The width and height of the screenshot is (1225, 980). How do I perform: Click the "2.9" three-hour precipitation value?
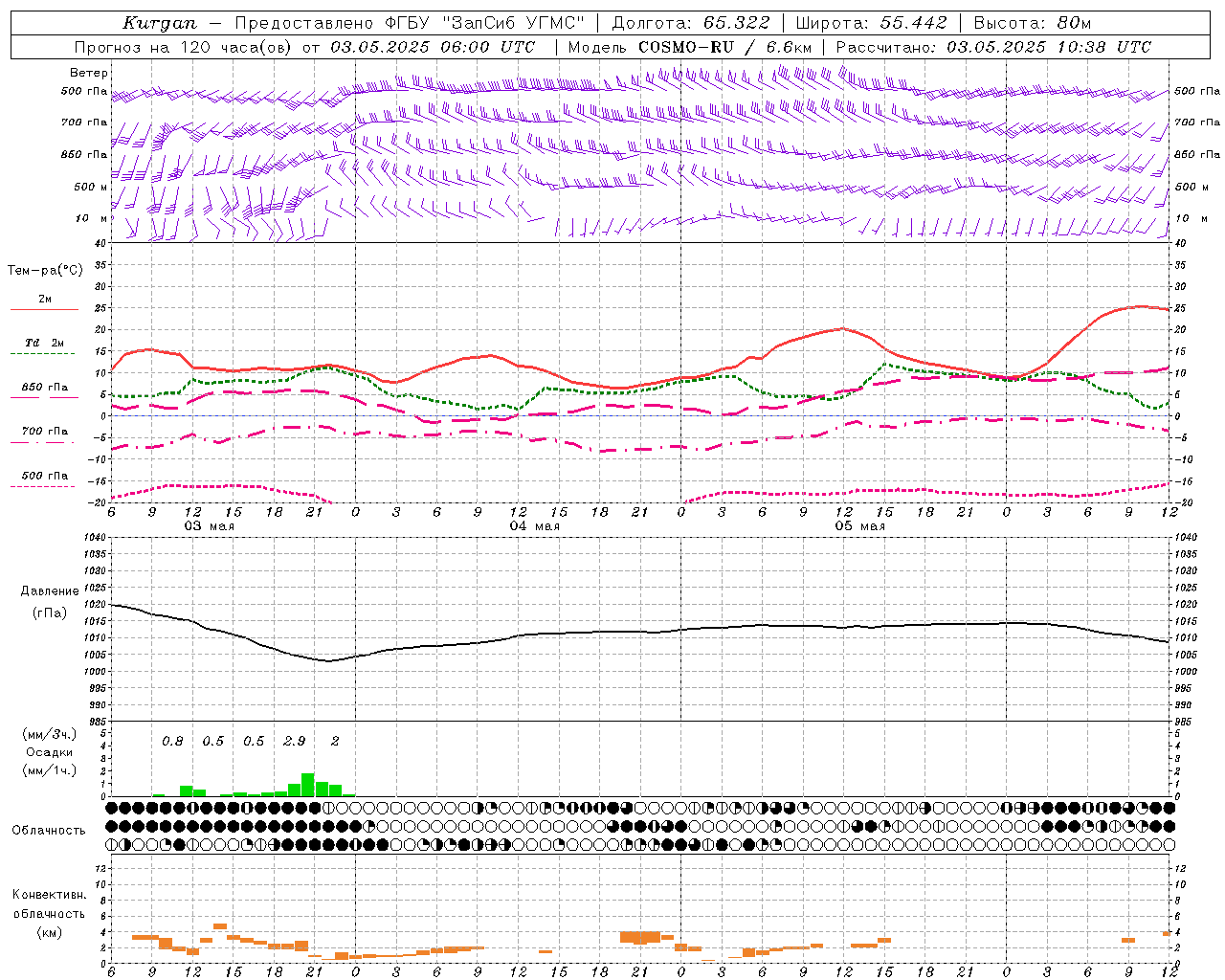[x=295, y=741]
